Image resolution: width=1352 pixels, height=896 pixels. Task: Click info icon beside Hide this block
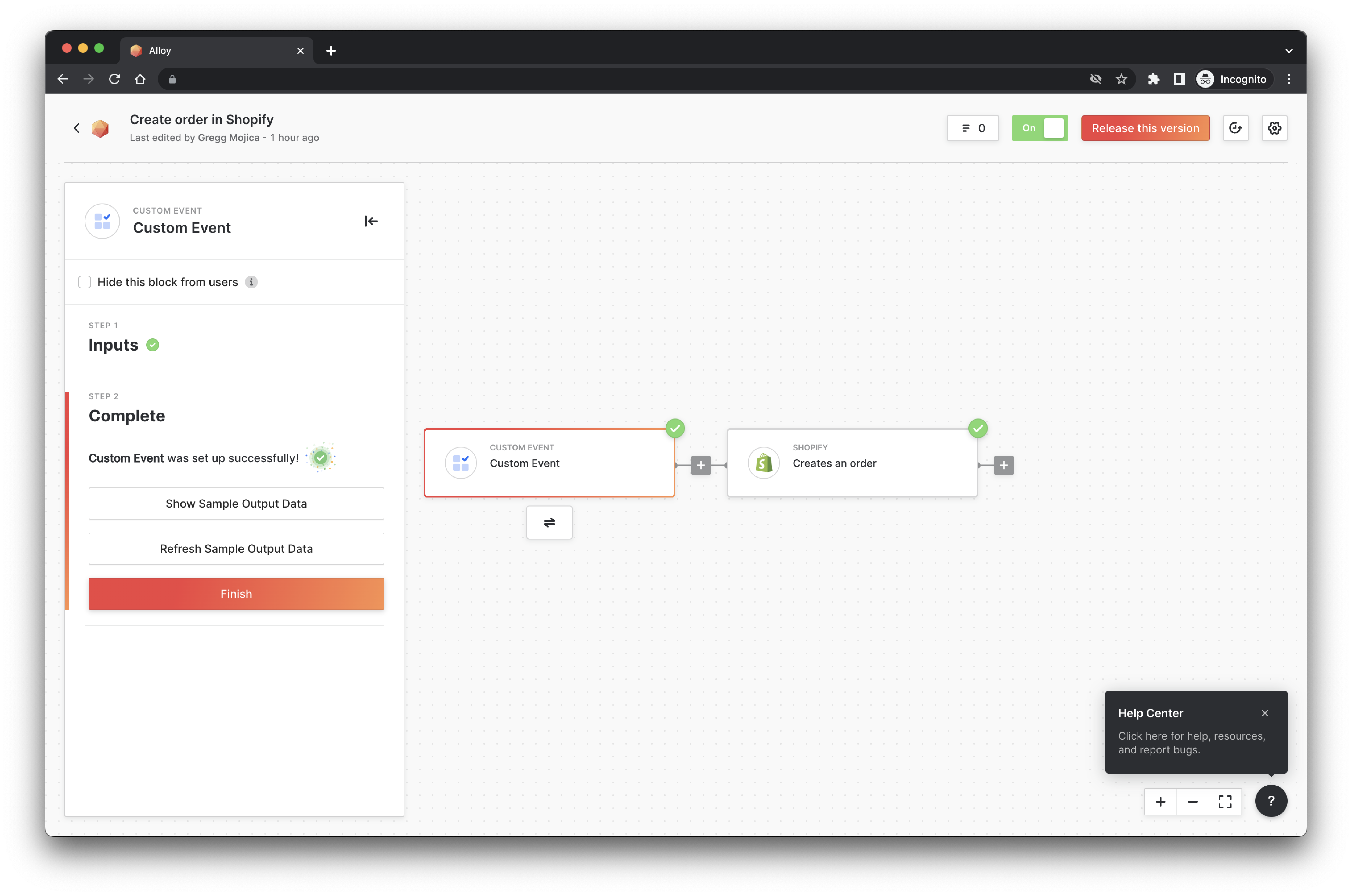[x=251, y=282]
